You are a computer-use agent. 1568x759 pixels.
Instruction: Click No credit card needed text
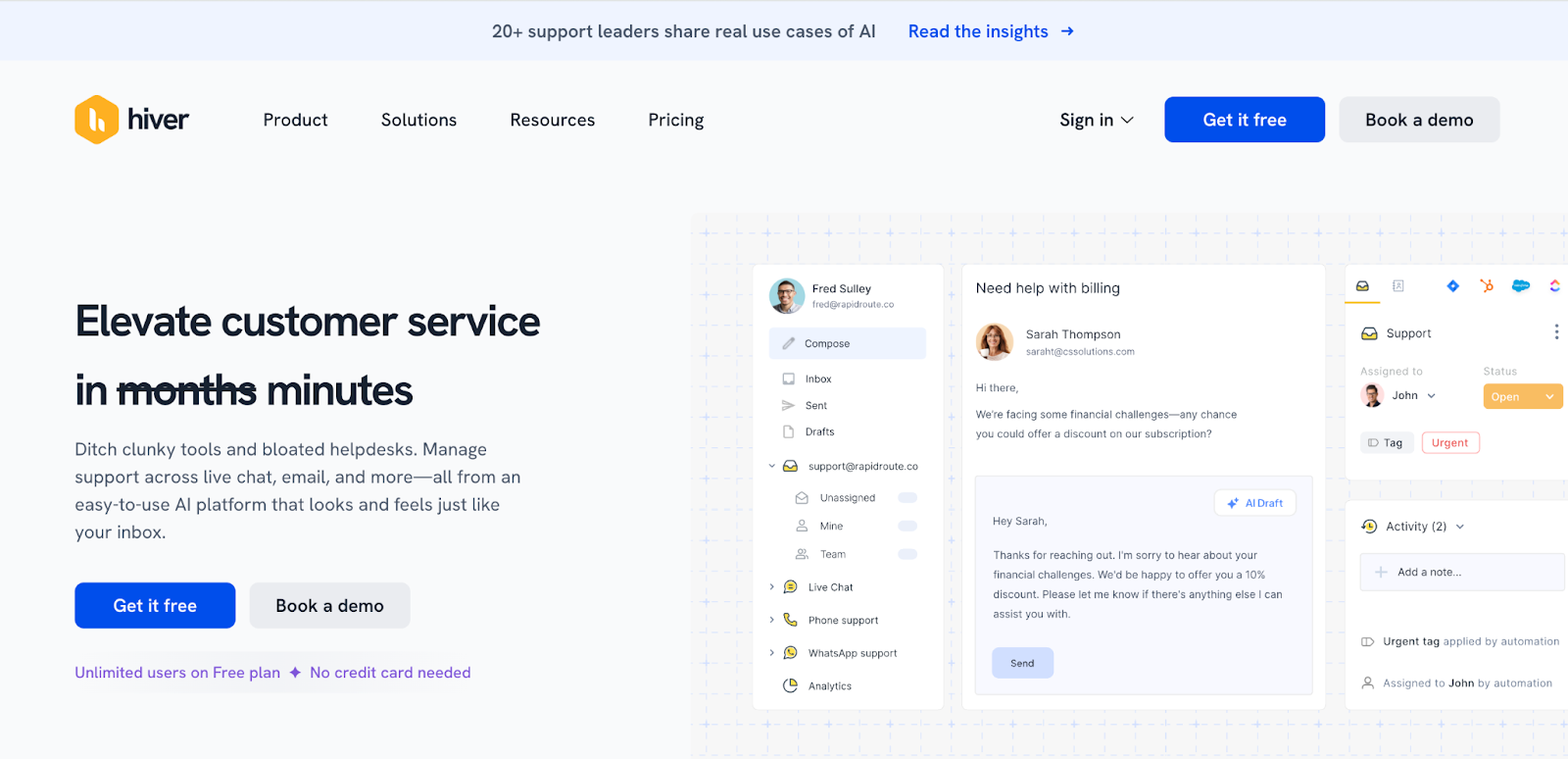click(390, 673)
